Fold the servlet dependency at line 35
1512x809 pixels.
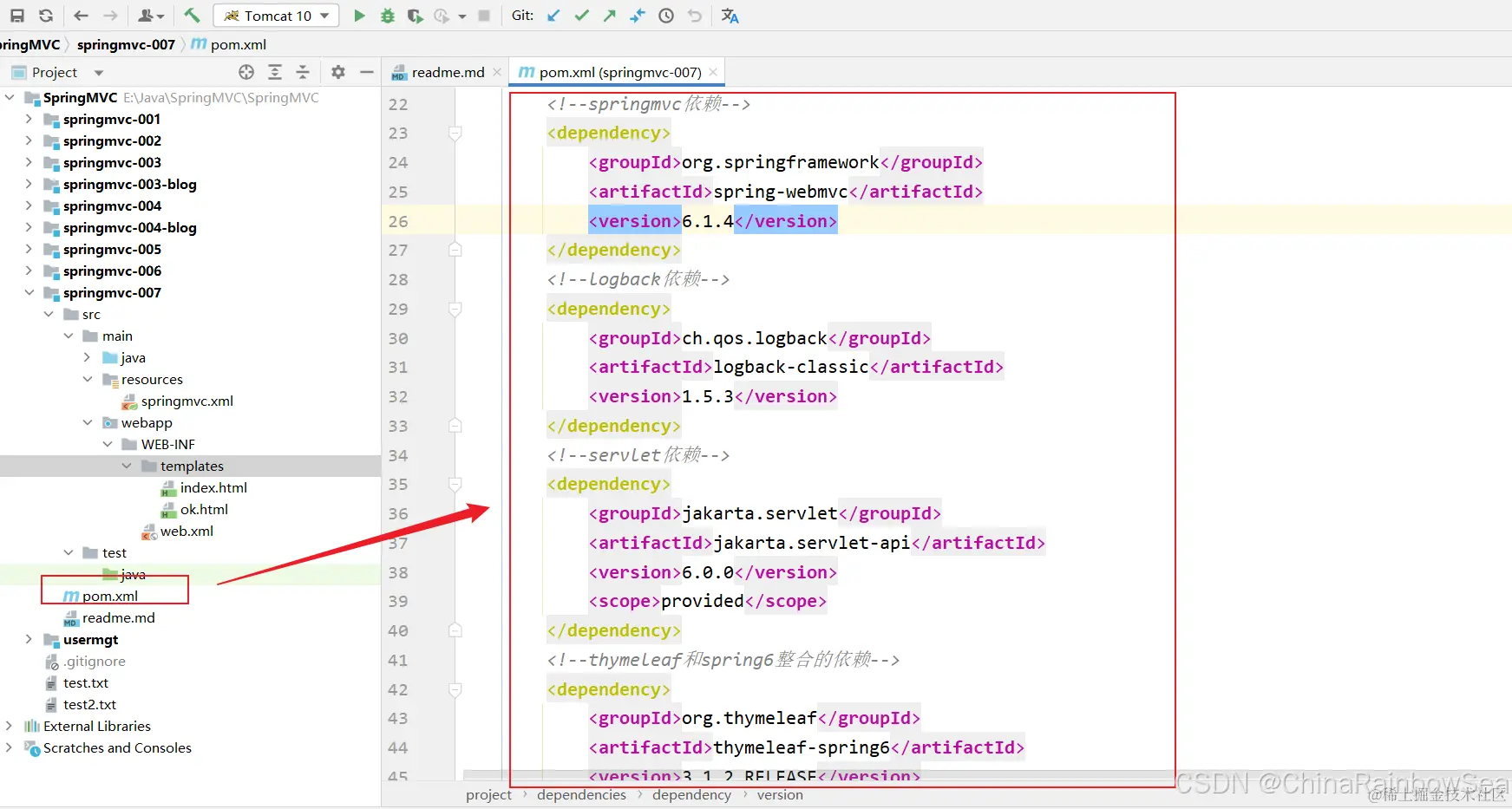[455, 484]
